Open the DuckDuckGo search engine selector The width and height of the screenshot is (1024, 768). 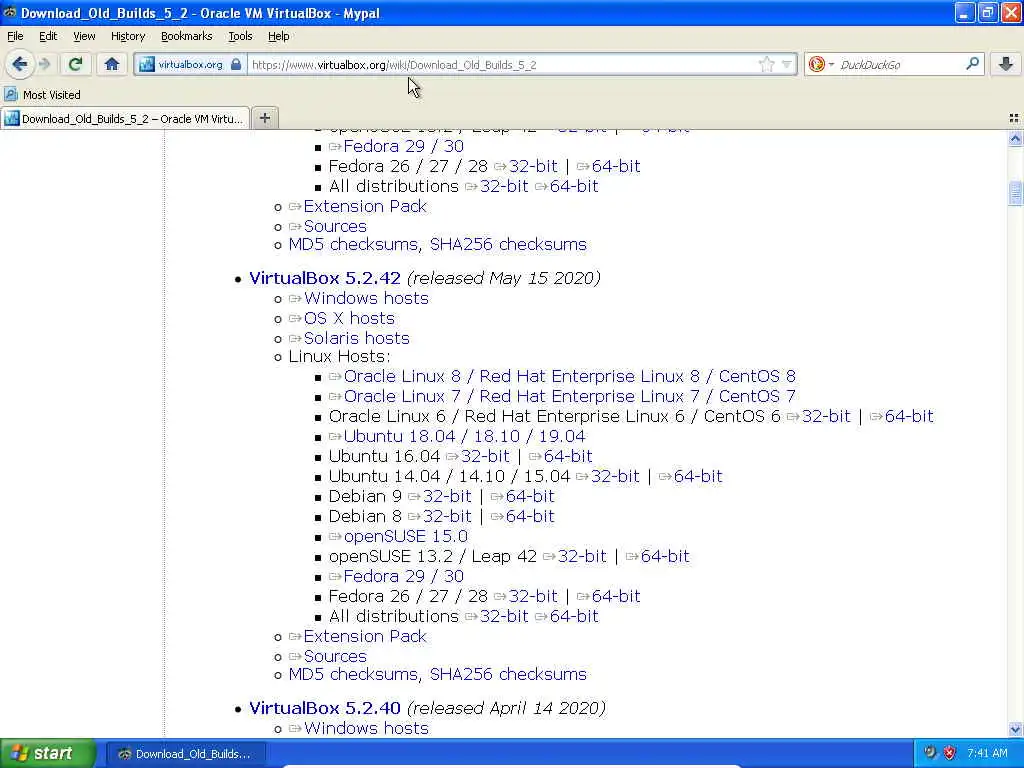coord(821,65)
